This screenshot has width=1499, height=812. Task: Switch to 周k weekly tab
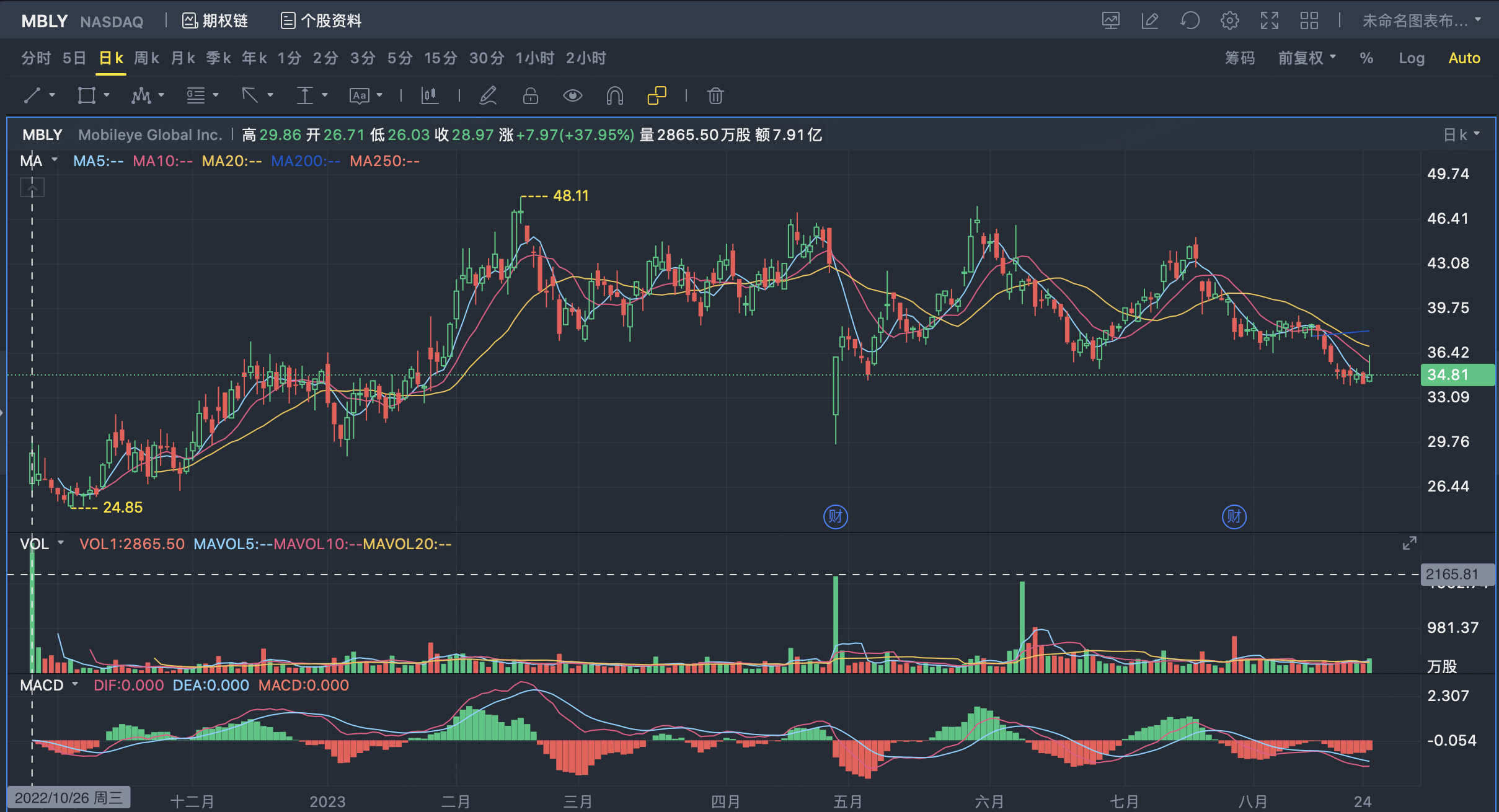[147, 58]
